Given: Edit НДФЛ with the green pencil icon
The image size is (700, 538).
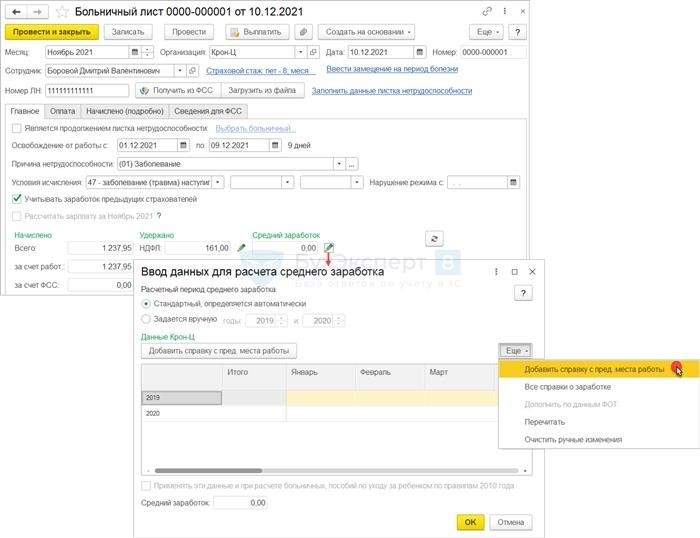Looking at the screenshot, I should pos(241,247).
